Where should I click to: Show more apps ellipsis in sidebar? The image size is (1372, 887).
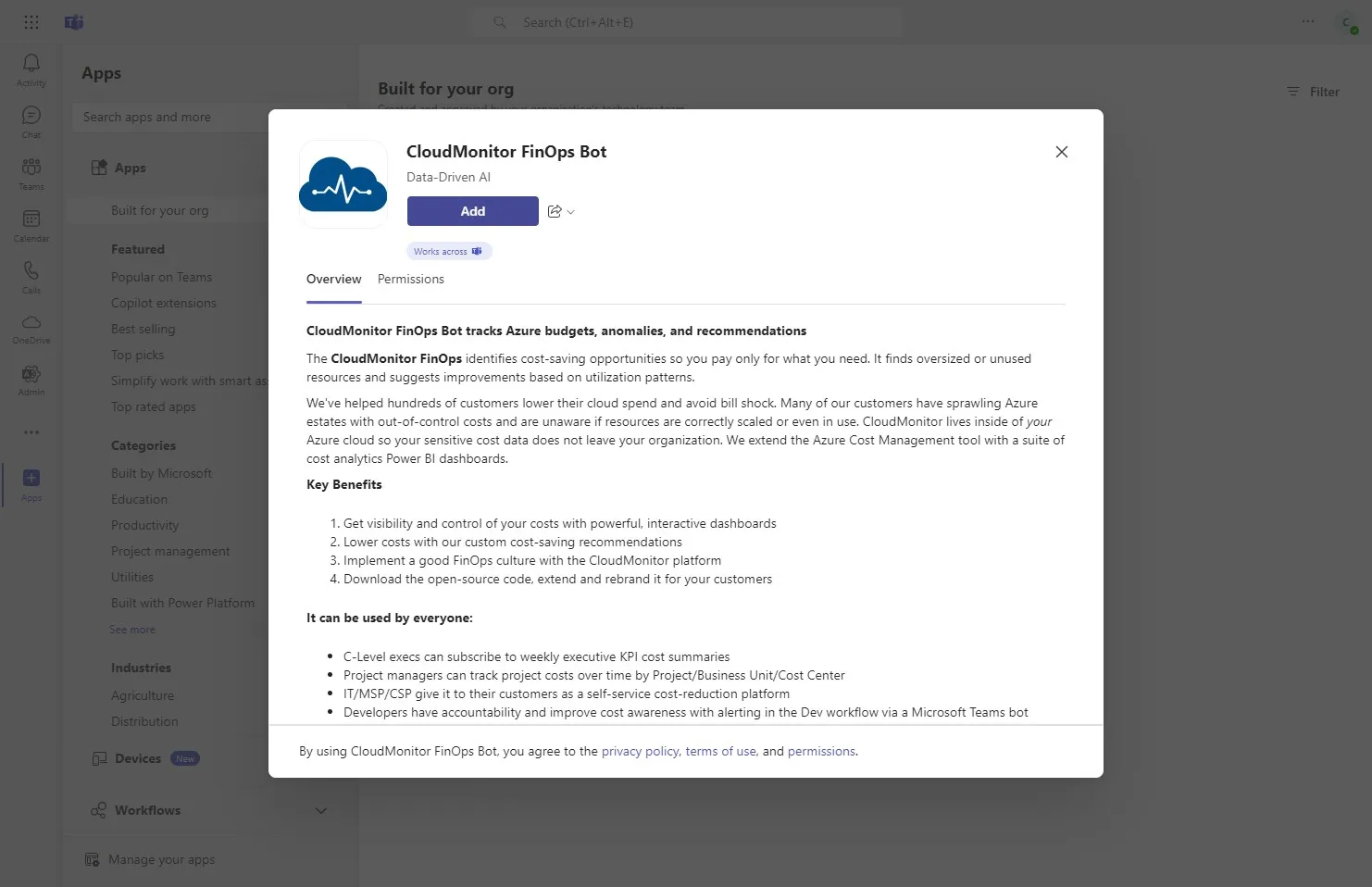pos(31,432)
